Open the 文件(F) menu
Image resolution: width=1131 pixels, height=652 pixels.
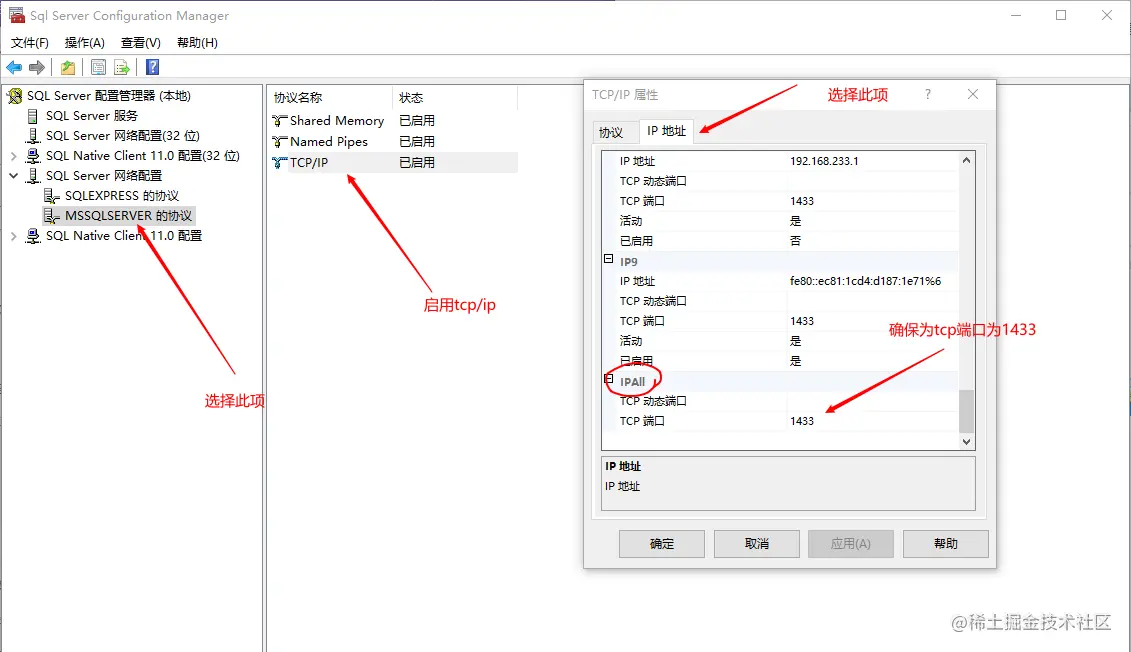(x=30, y=43)
